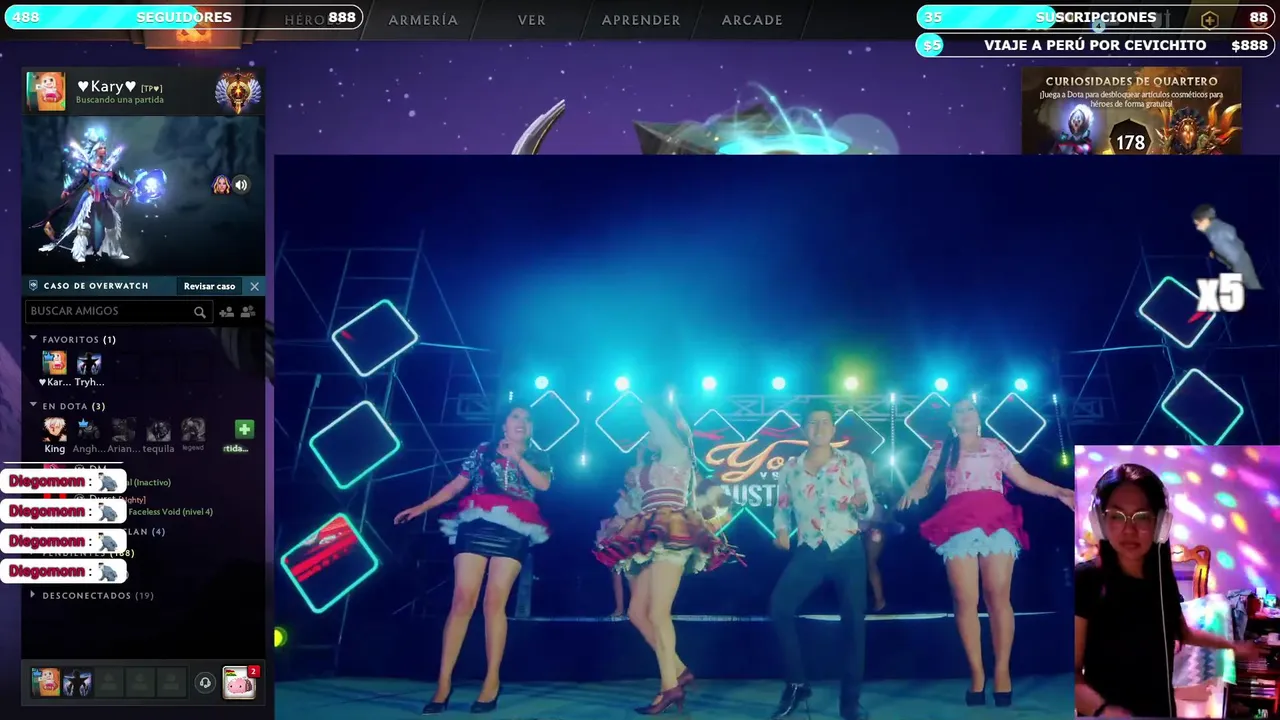Click the Crystal Maiden hero model preview

[100, 193]
